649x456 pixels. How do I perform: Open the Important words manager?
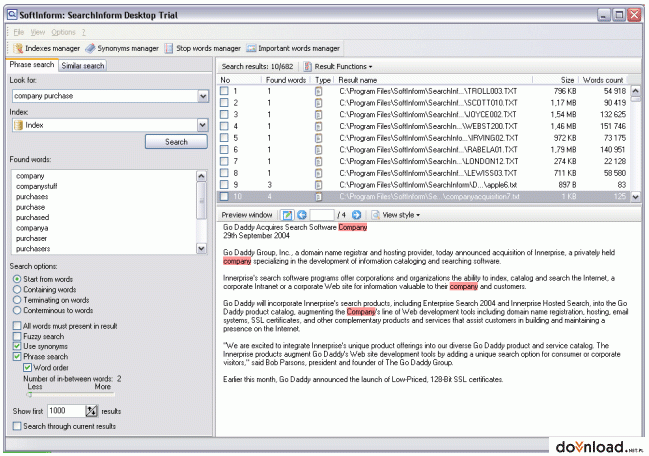click(293, 48)
